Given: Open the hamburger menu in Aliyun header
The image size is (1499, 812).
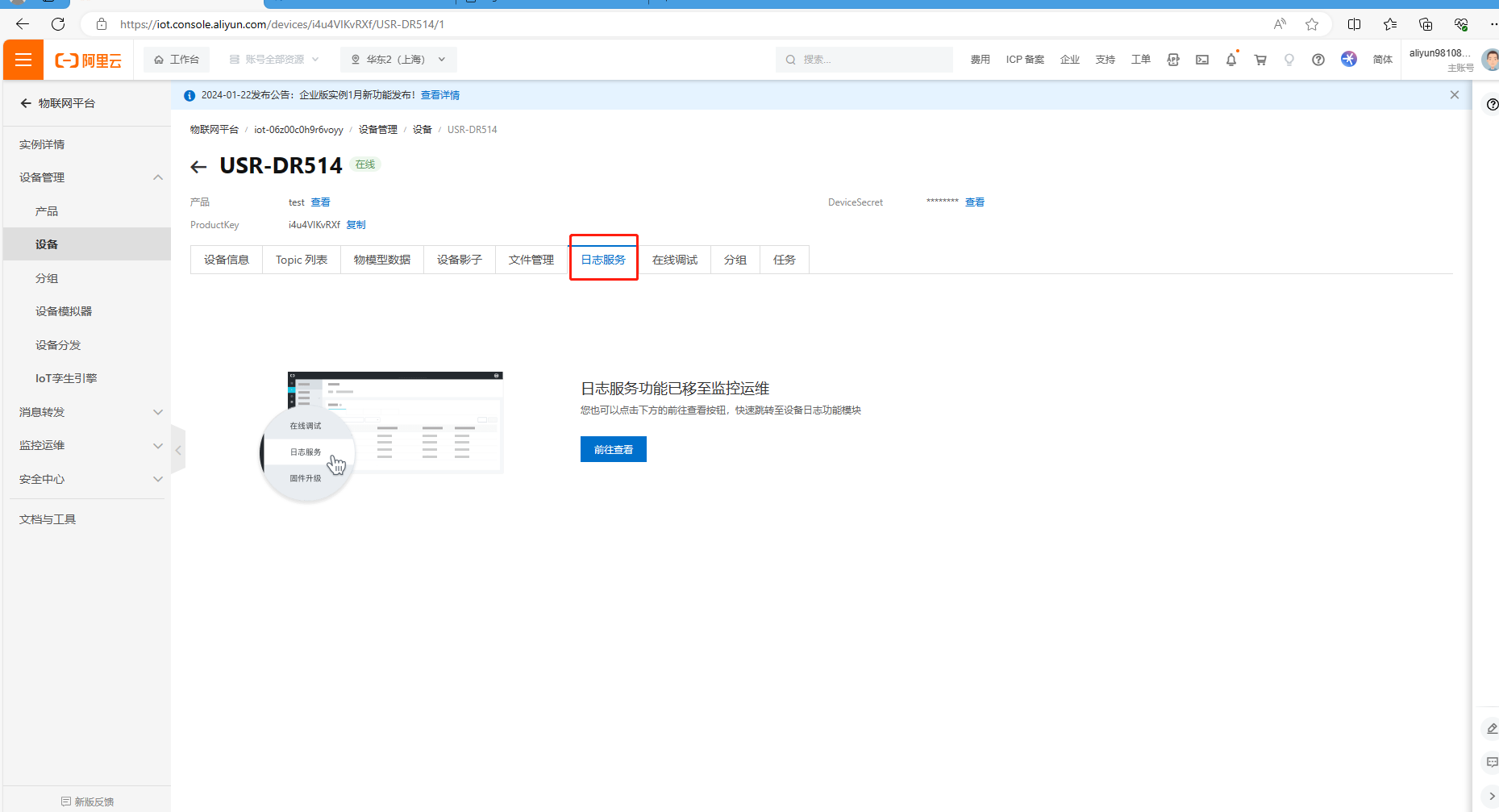Looking at the screenshot, I should point(23,60).
